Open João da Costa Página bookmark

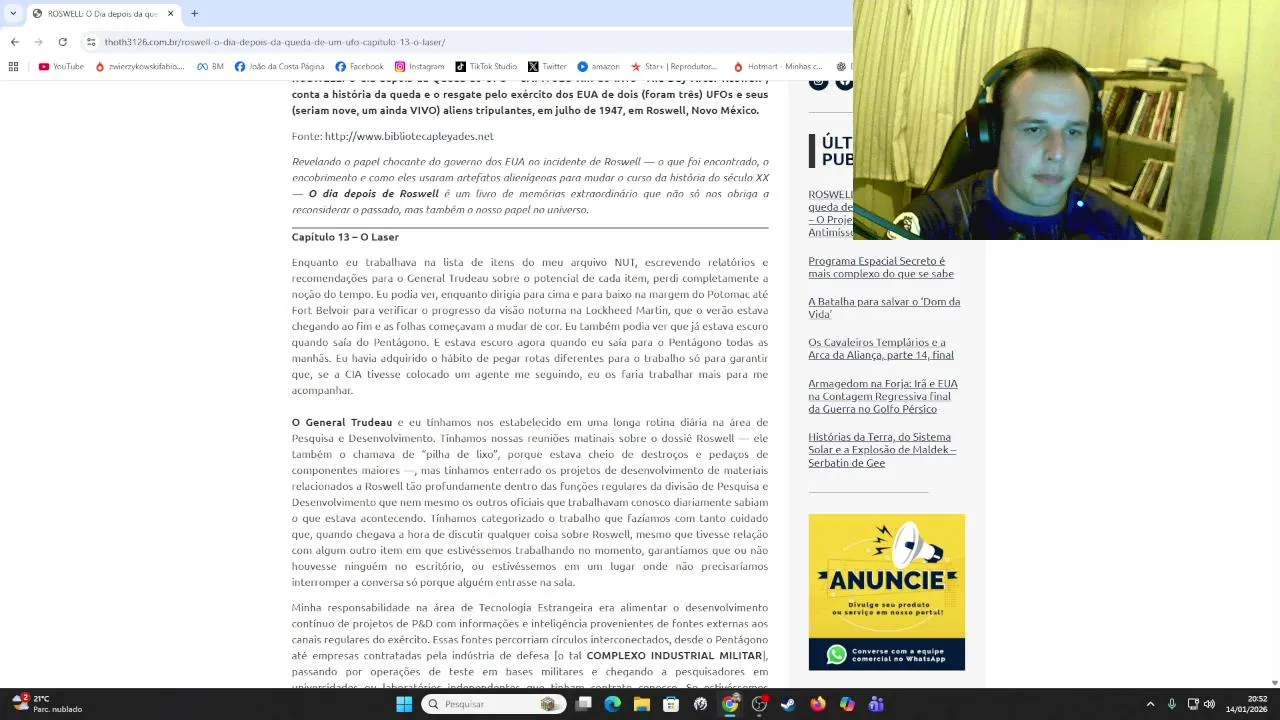point(279,67)
